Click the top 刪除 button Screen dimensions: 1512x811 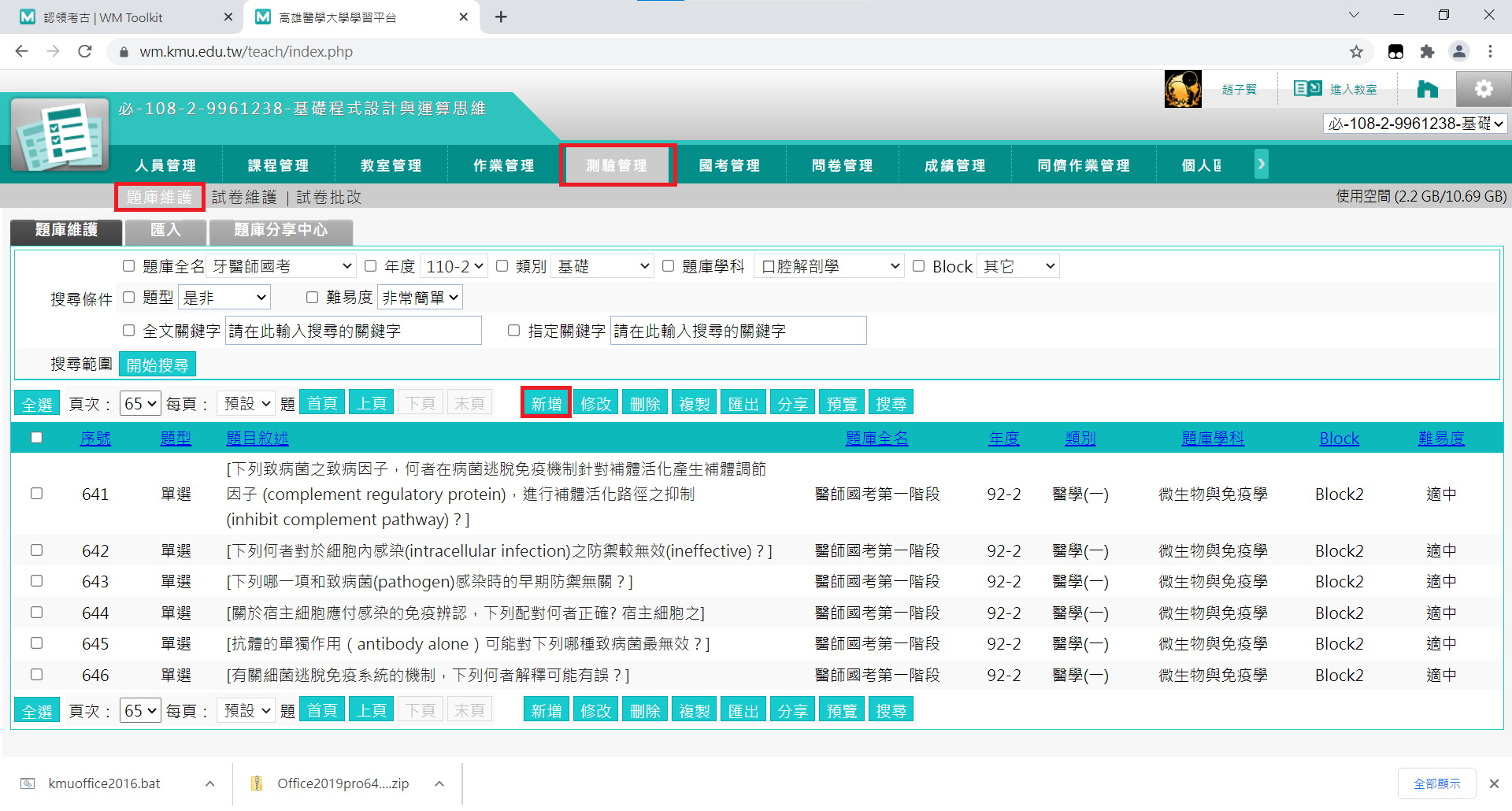pos(645,403)
